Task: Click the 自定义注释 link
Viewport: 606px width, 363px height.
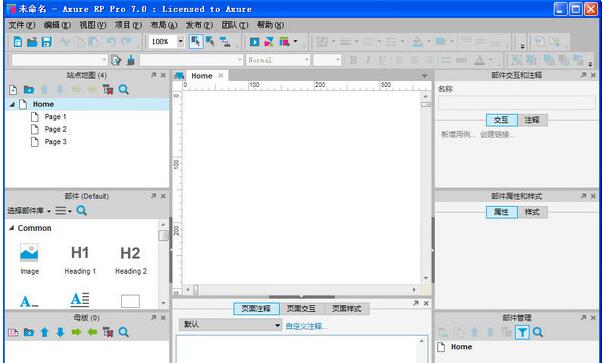Action: pos(305,326)
